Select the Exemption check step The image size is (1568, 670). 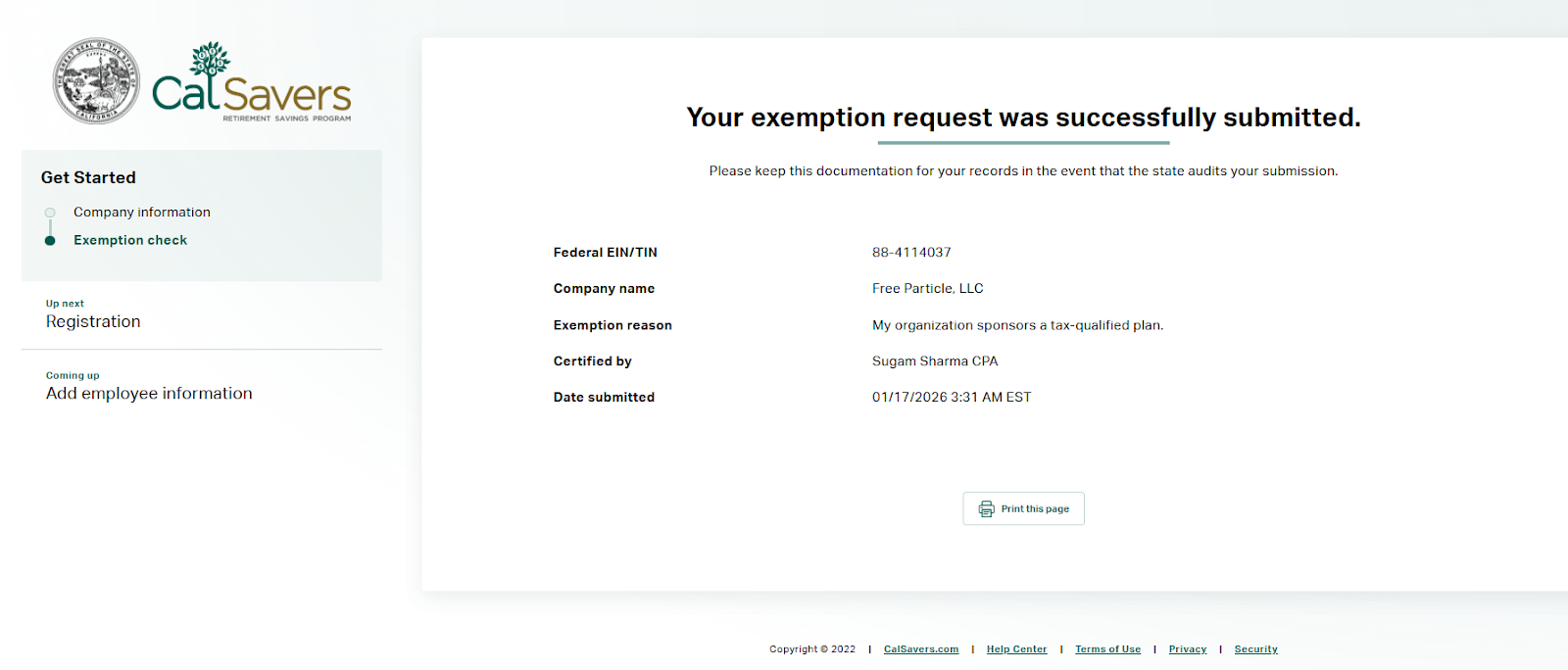tap(130, 240)
